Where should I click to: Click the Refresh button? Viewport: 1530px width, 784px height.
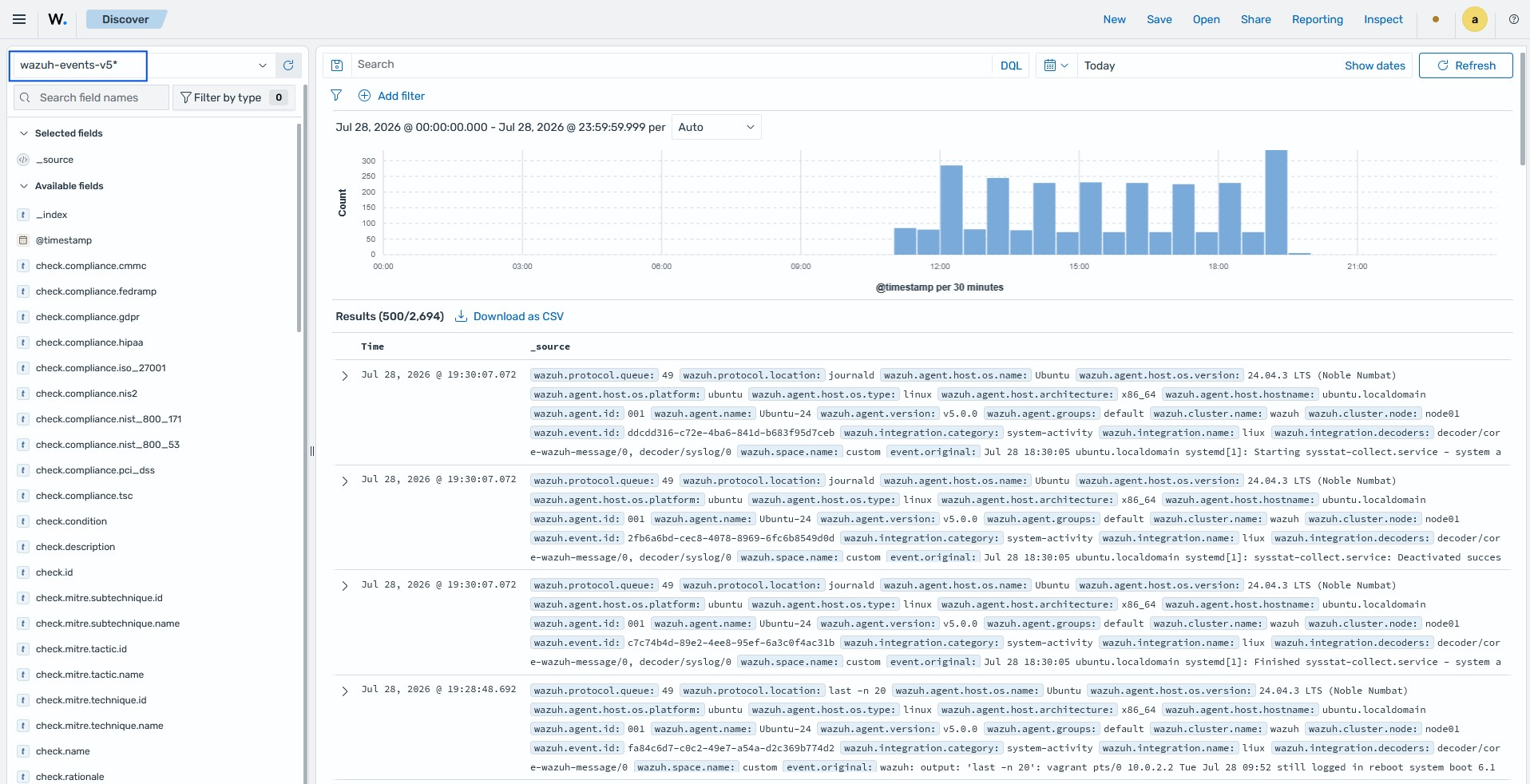(x=1465, y=65)
